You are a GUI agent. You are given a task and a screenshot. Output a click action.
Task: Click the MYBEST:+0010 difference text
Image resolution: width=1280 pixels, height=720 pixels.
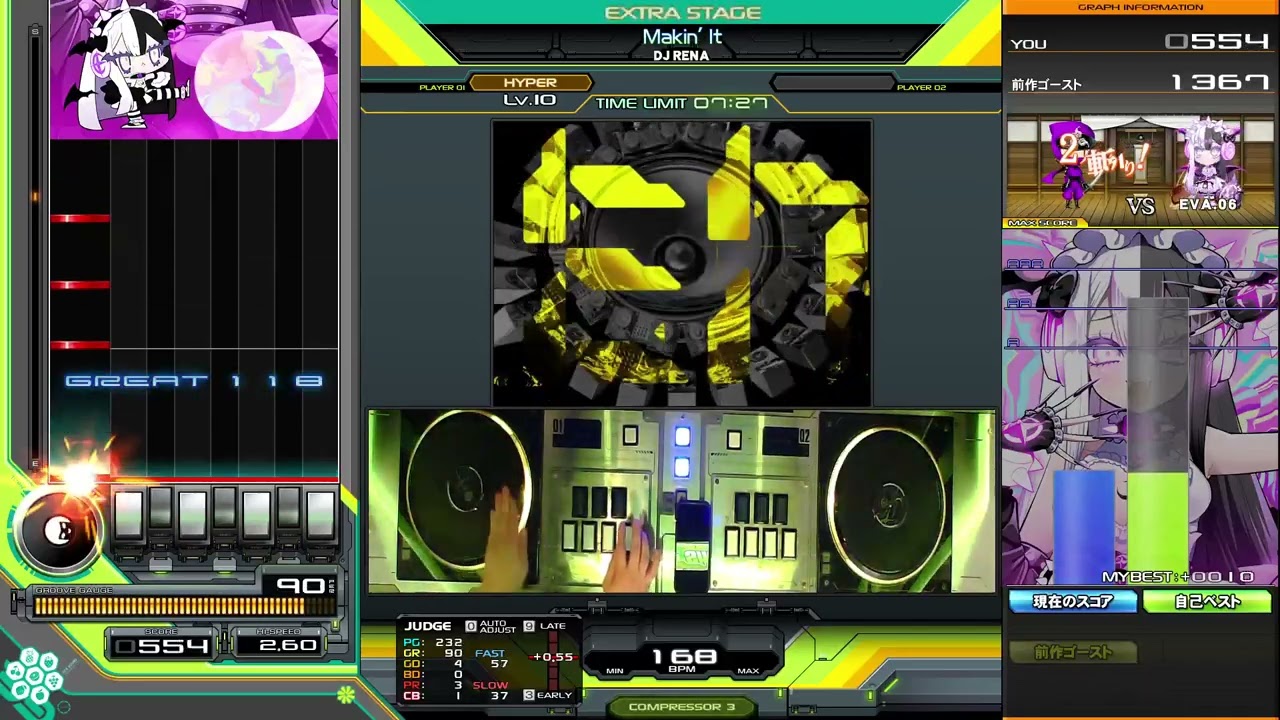tap(1178, 577)
